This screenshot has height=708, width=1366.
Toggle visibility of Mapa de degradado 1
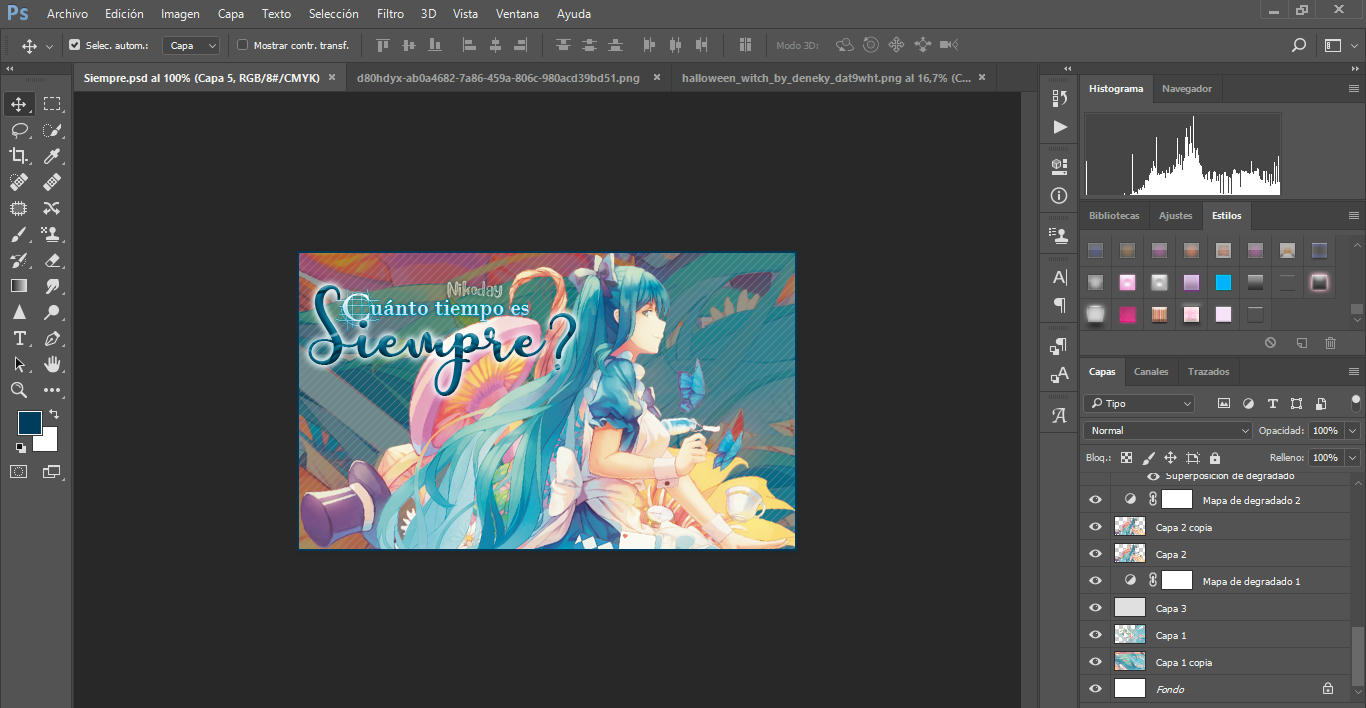tap(1095, 581)
